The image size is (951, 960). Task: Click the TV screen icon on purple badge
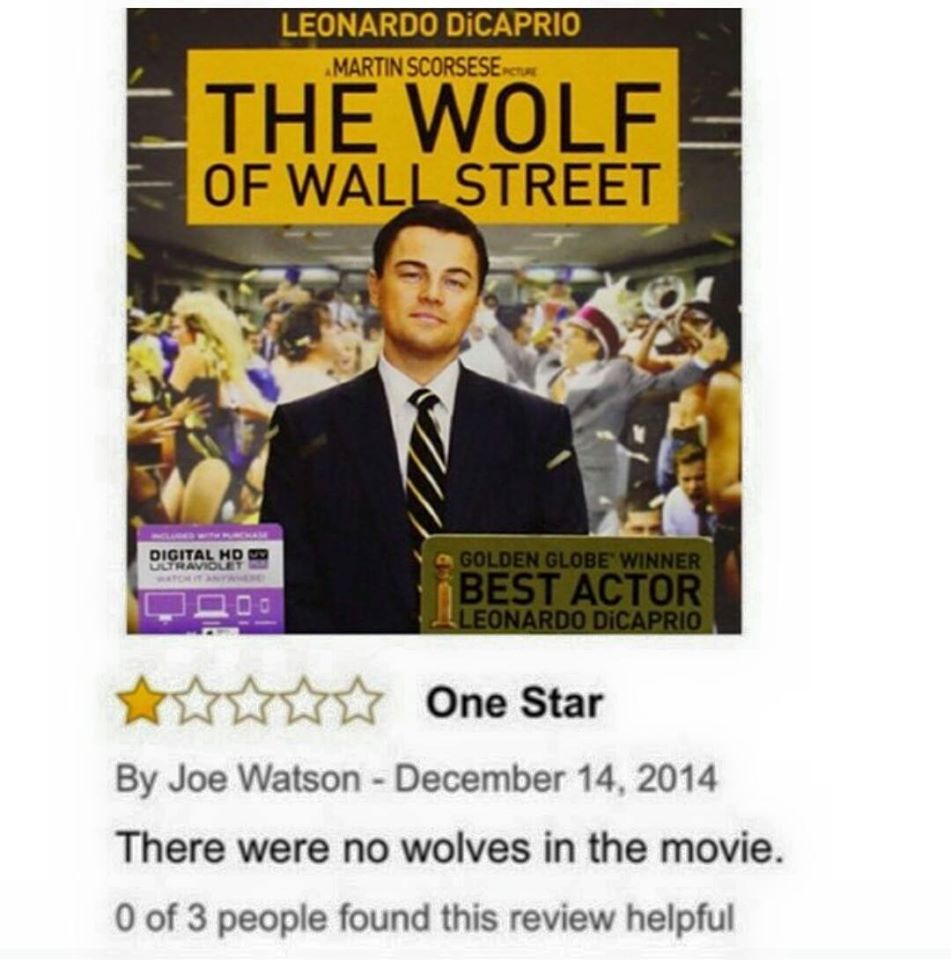coord(167,607)
